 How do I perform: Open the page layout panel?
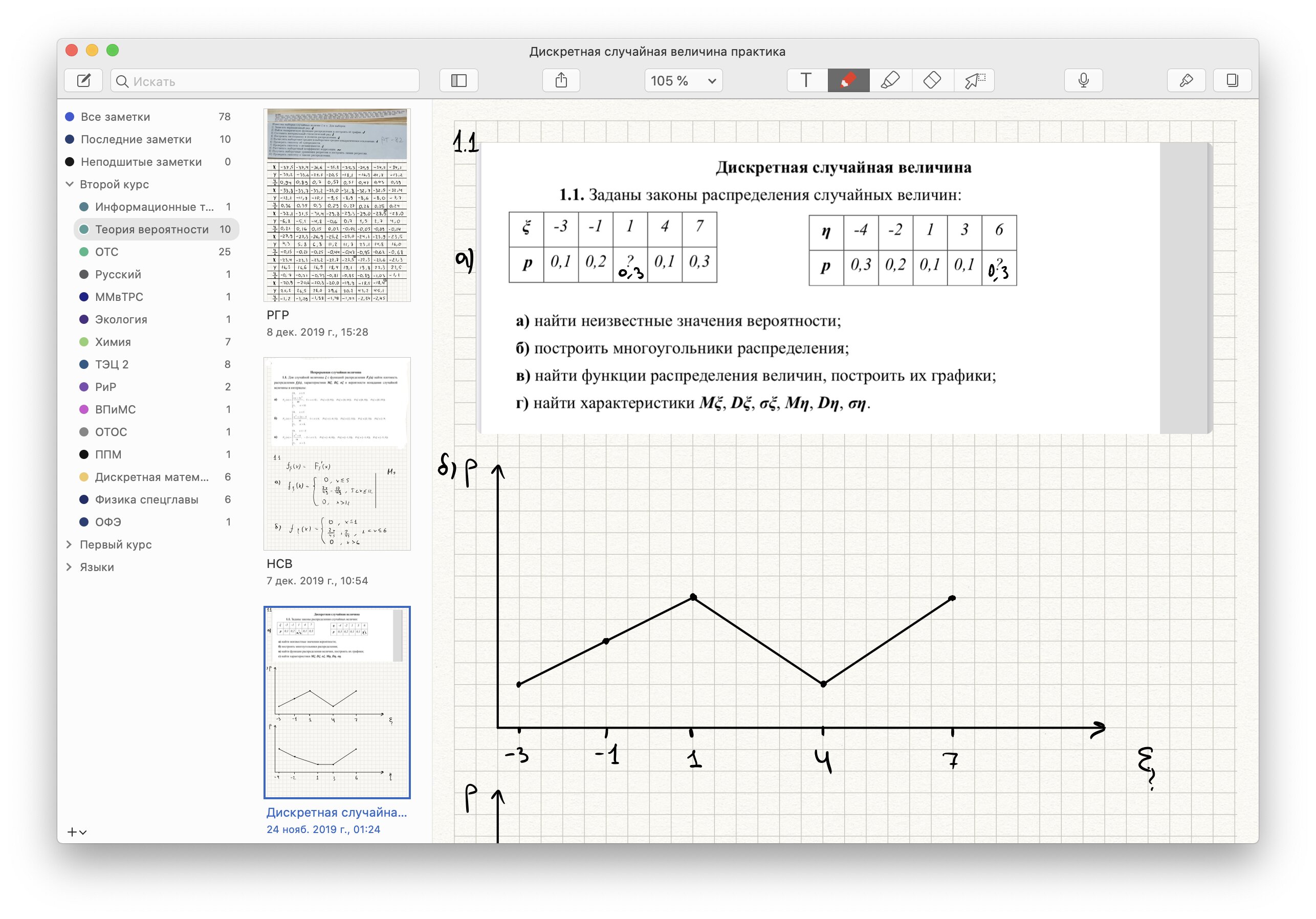1232,80
